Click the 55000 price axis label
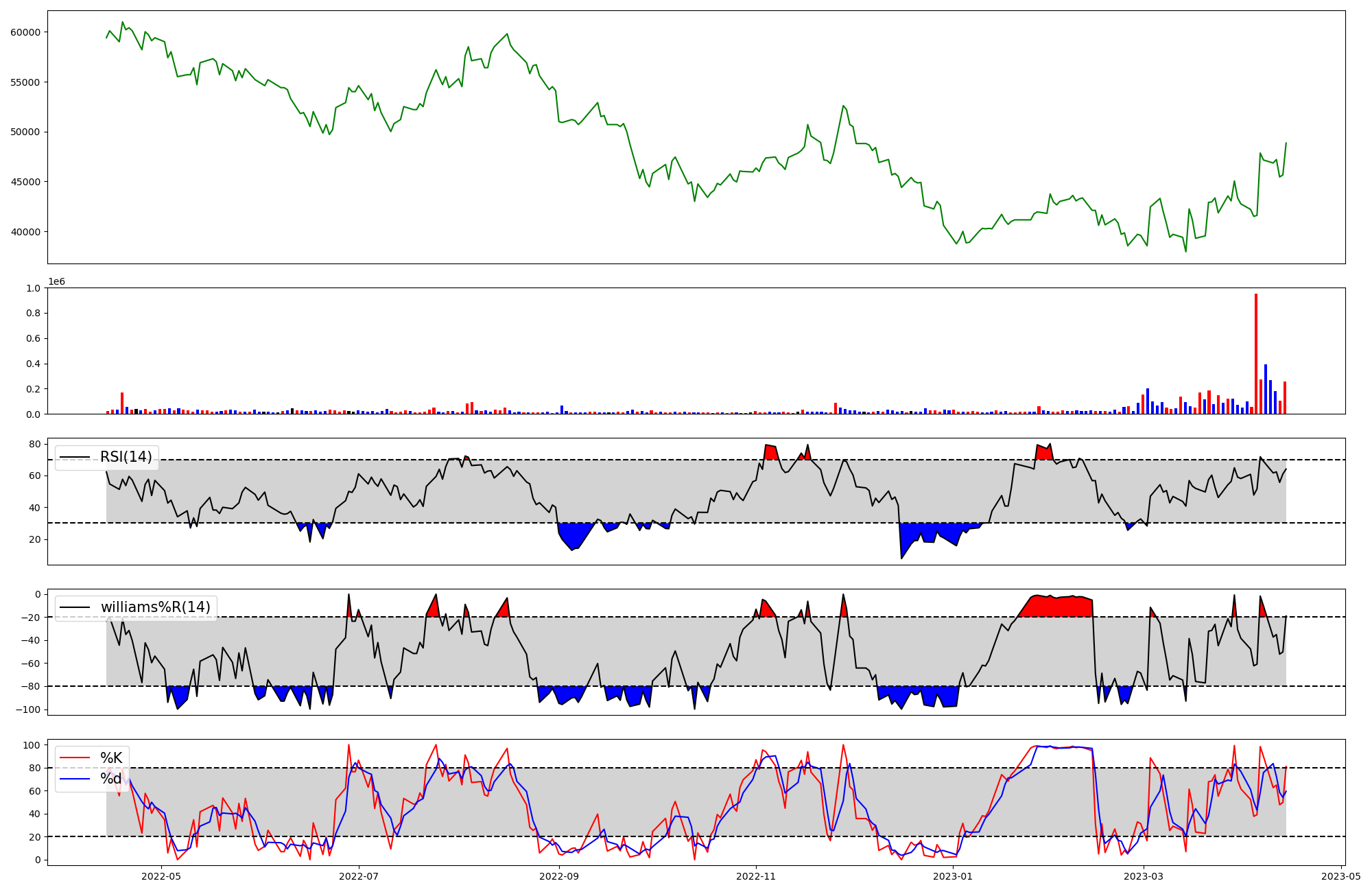The image size is (1372, 892). [25, 82]
